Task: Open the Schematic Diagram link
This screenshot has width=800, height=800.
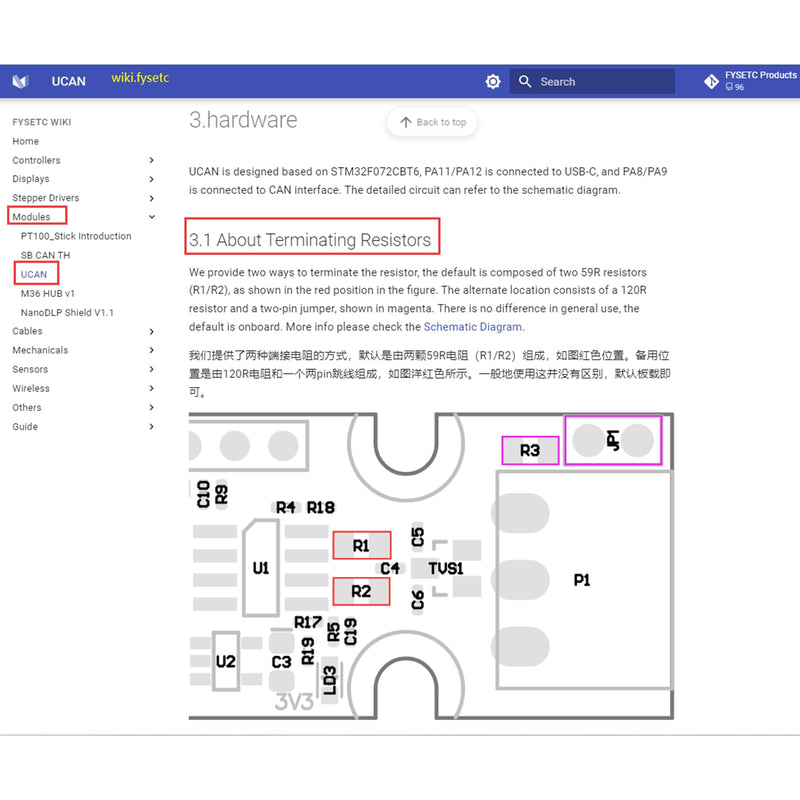Action: pos(473,327)
